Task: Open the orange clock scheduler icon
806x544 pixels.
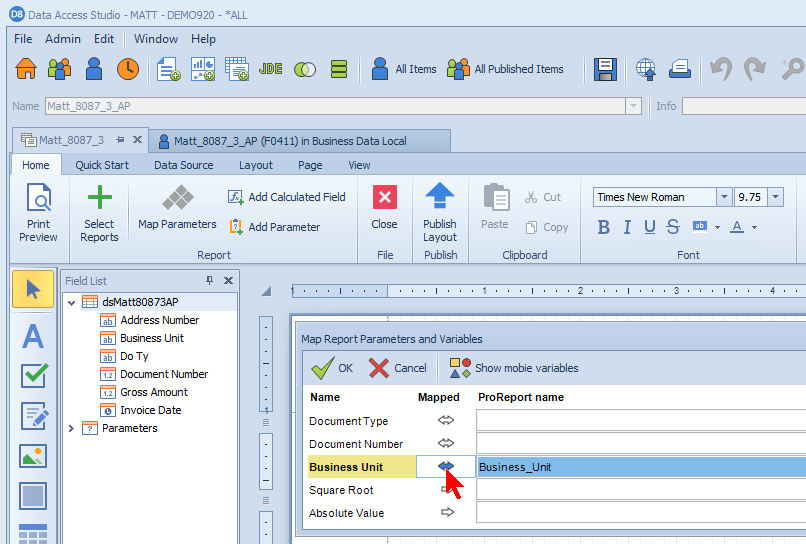Action: click(x=127, y=69)
